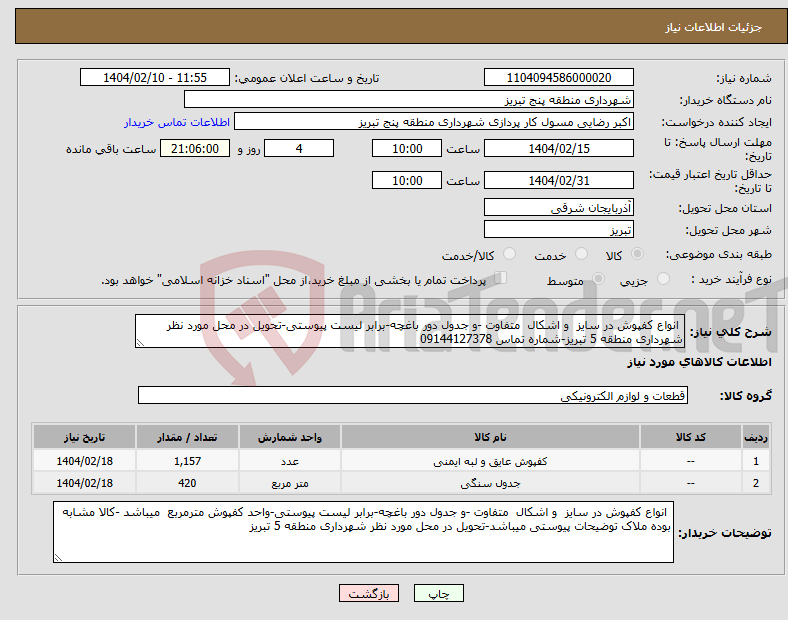Click the نام کالا column header
The height and width of the screenshot is (620, 788).
point(490,437)
